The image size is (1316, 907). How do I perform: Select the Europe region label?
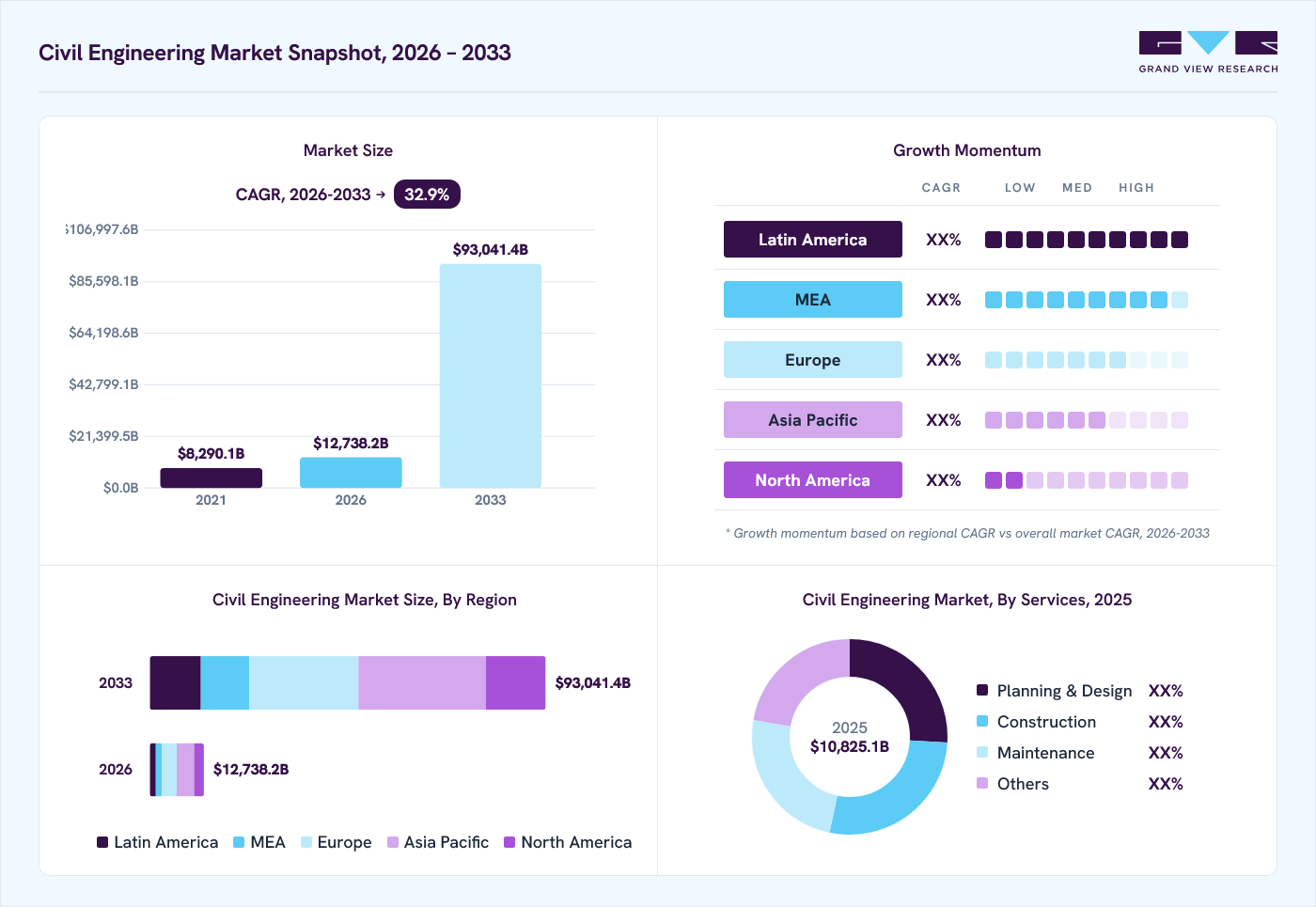[813, 360]
